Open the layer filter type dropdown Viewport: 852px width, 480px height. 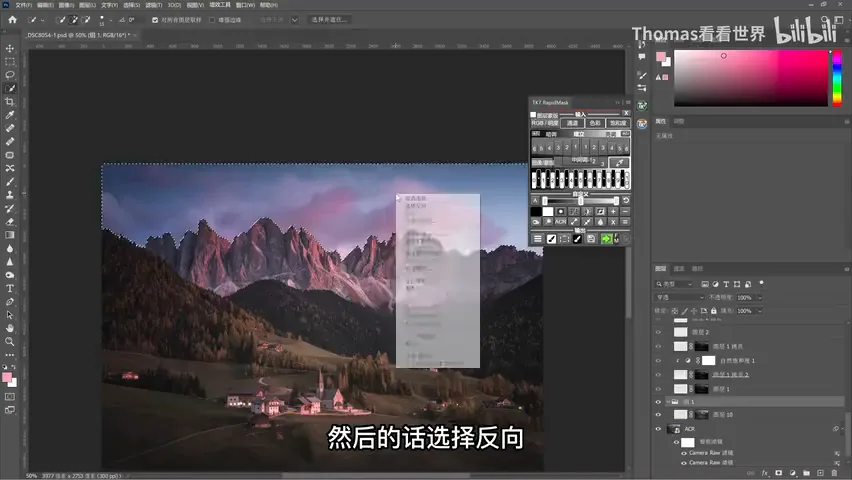(x=674, y=284)
